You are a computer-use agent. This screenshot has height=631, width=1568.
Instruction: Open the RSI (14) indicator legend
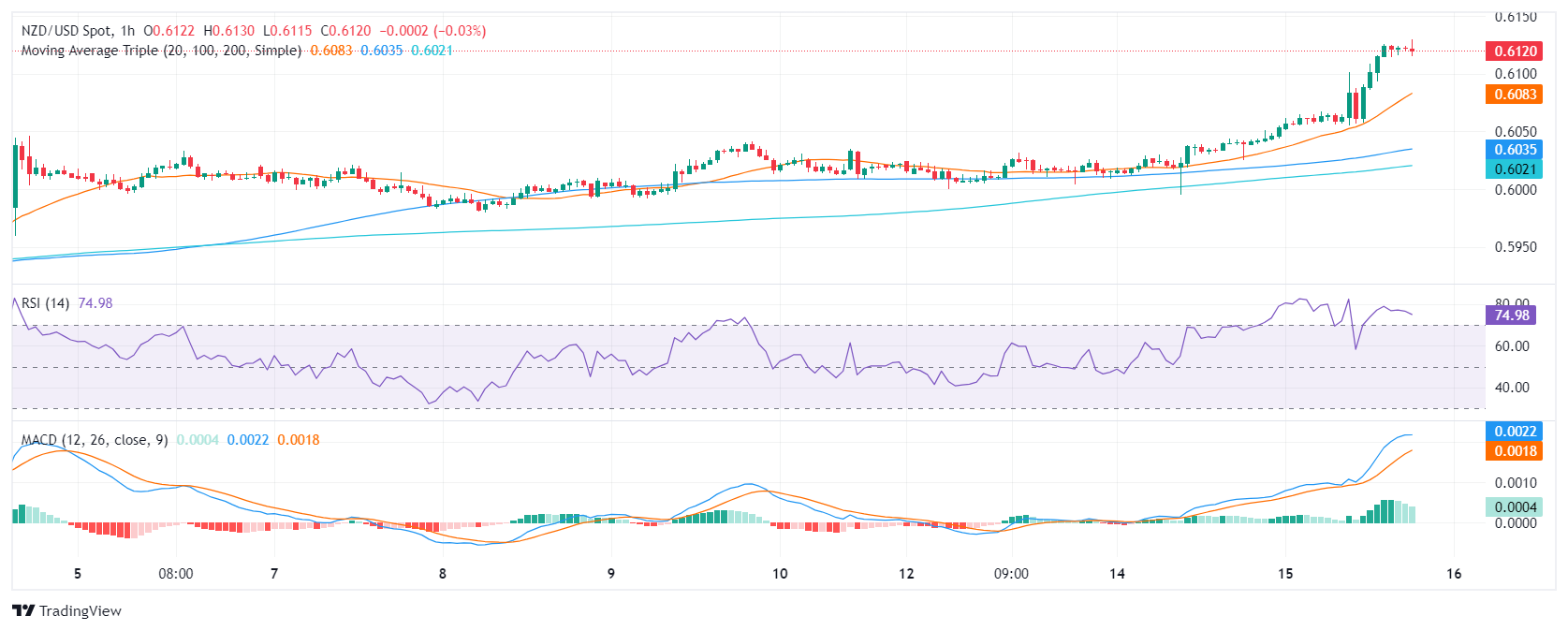point(45,303)
